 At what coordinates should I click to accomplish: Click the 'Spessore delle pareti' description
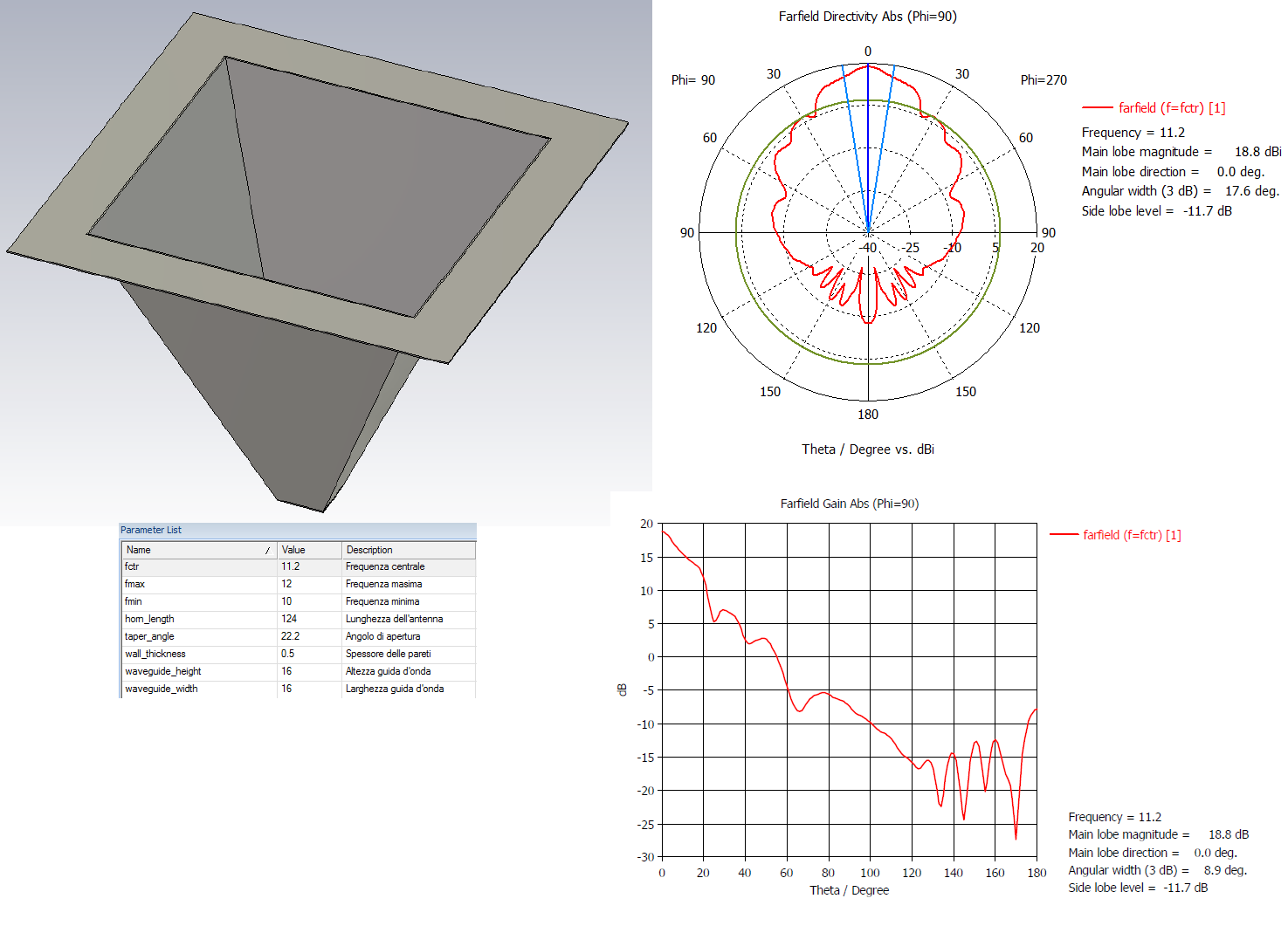click(388, 654)
